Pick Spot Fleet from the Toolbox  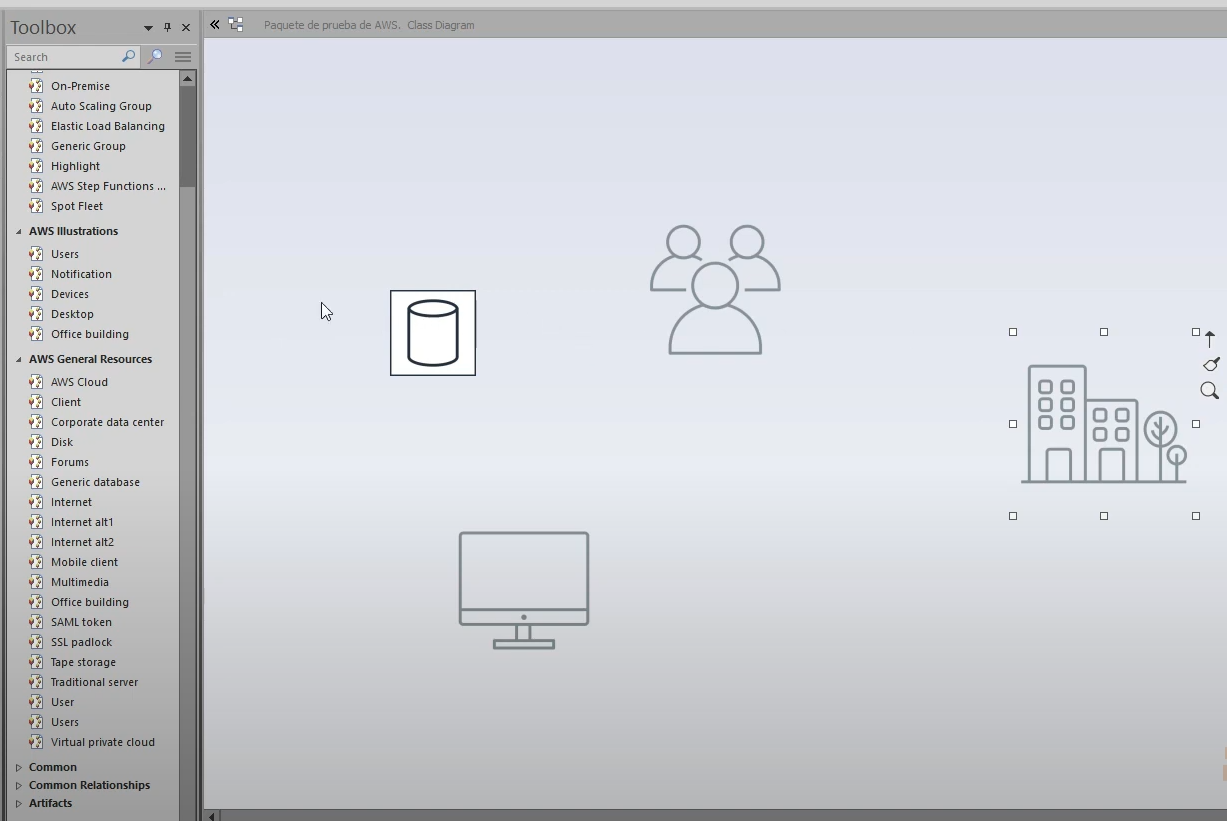[x=77, y=206]
